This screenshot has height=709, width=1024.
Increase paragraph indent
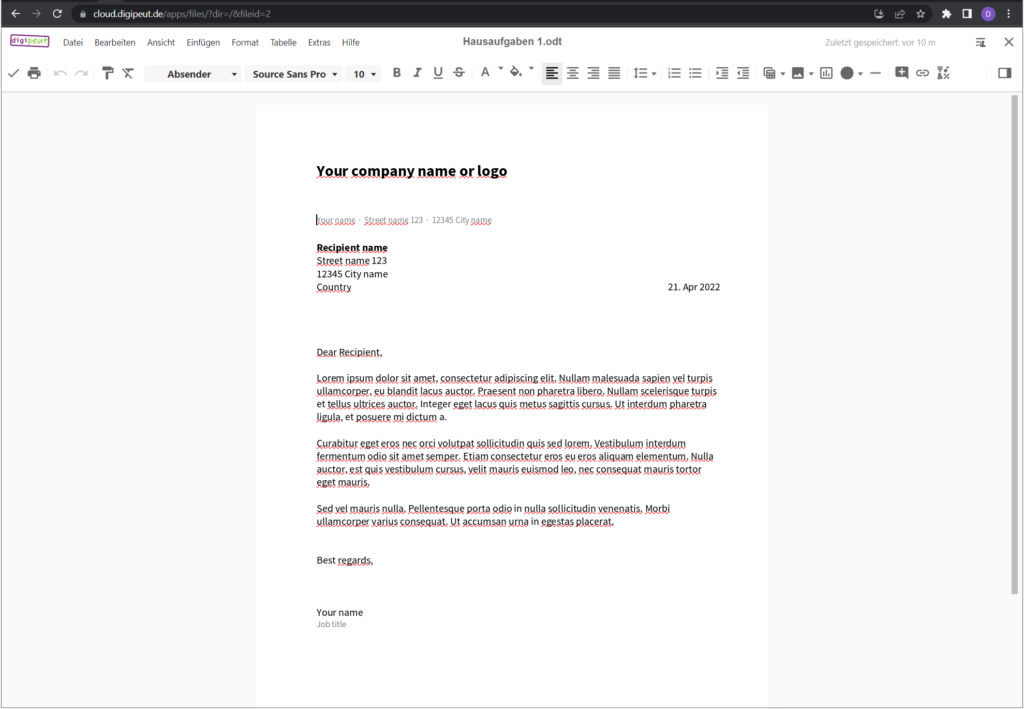[722, 73]
